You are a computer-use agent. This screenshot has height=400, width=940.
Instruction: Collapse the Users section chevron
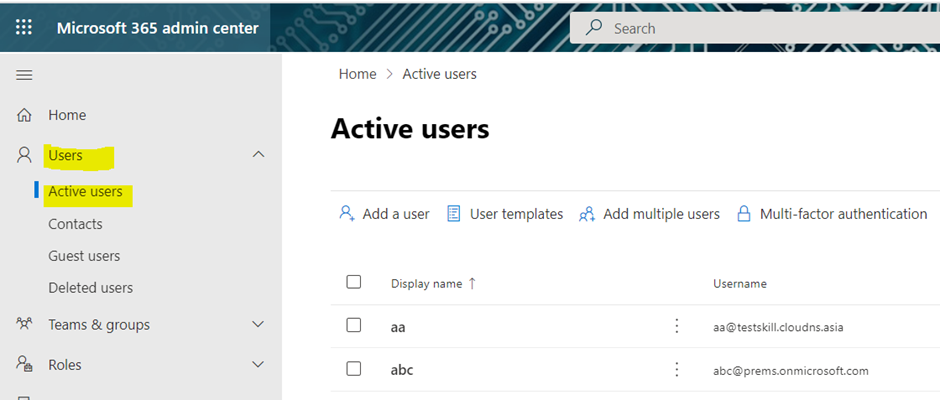coord(258,155)
